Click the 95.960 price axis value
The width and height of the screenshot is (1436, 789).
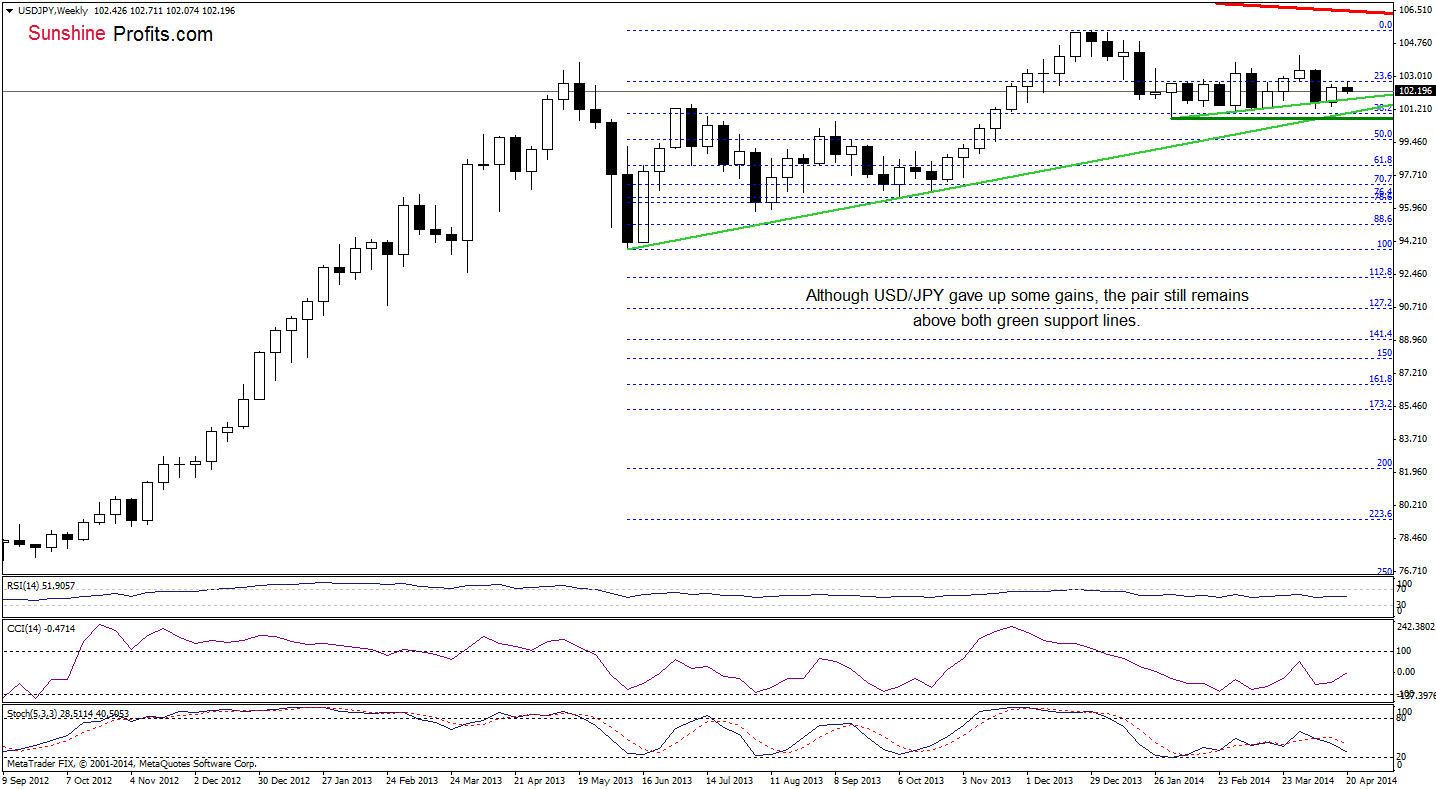coord(1415,208)
